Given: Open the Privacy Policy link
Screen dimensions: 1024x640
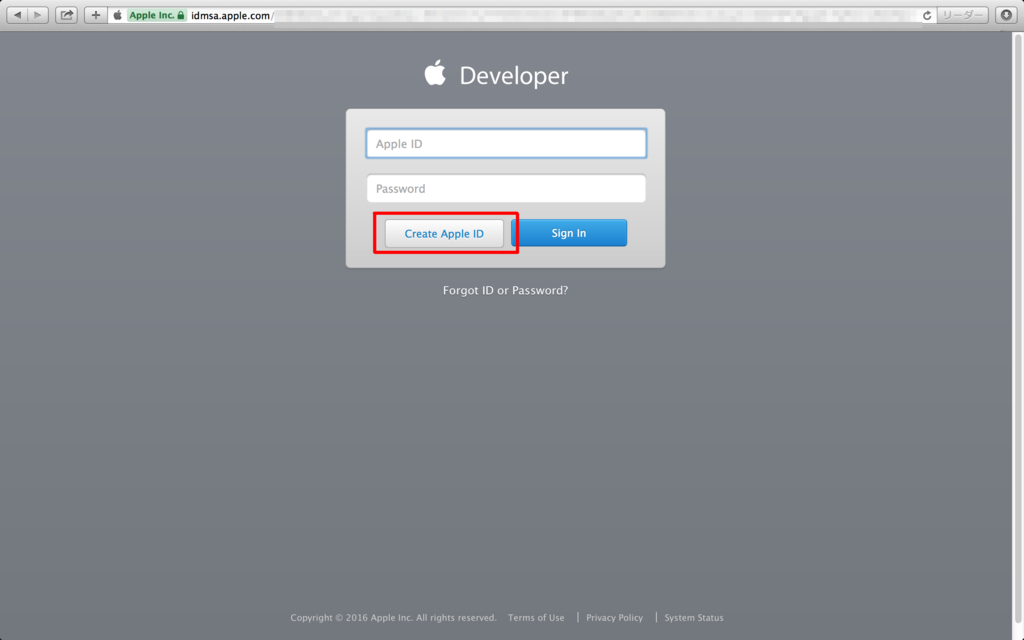Looking at the screenshot, I should point(615,618).
